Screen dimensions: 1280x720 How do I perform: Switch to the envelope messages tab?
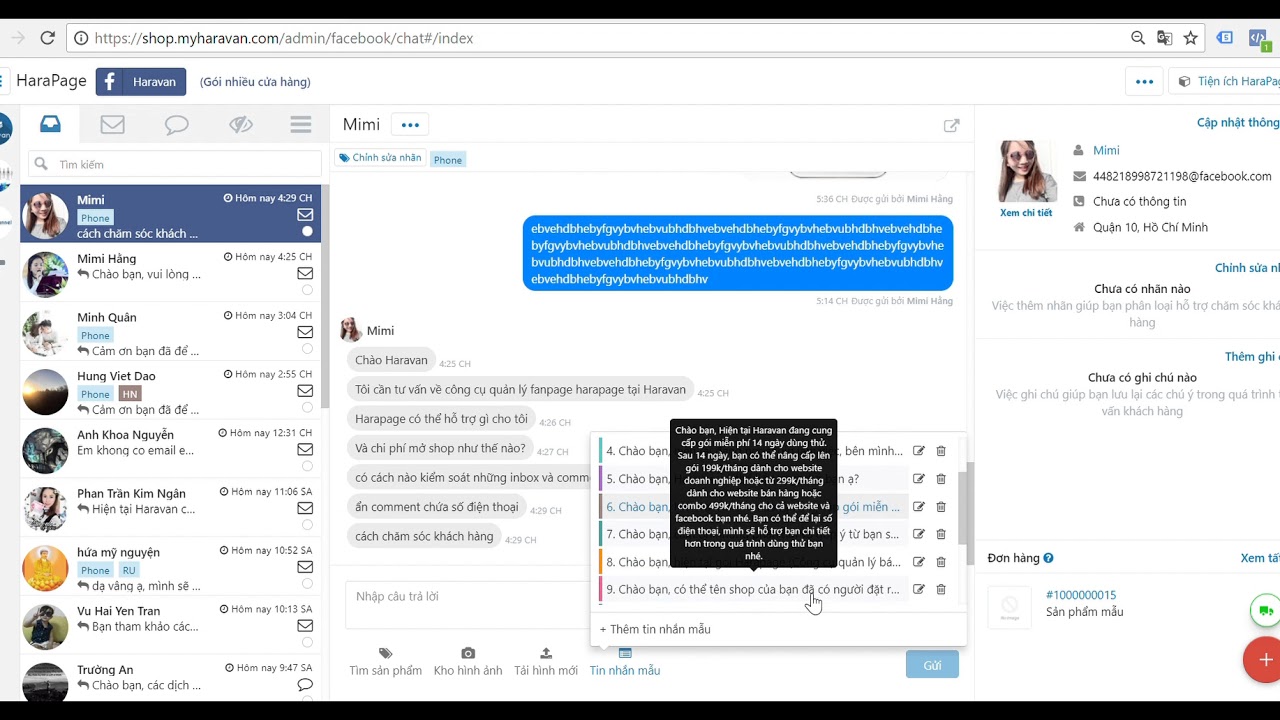113,124
